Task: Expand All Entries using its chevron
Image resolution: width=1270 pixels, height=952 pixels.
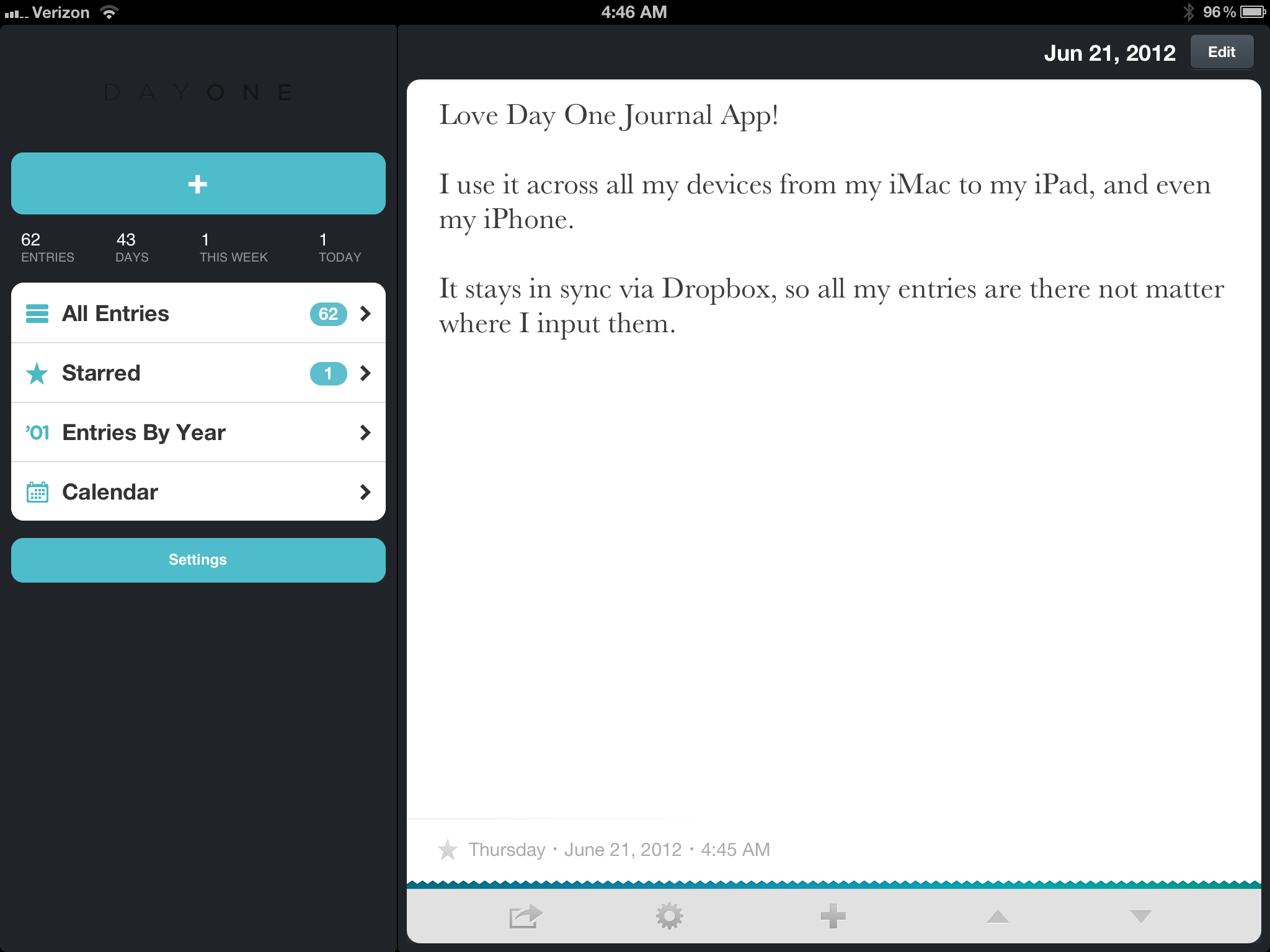Action: 365,314
